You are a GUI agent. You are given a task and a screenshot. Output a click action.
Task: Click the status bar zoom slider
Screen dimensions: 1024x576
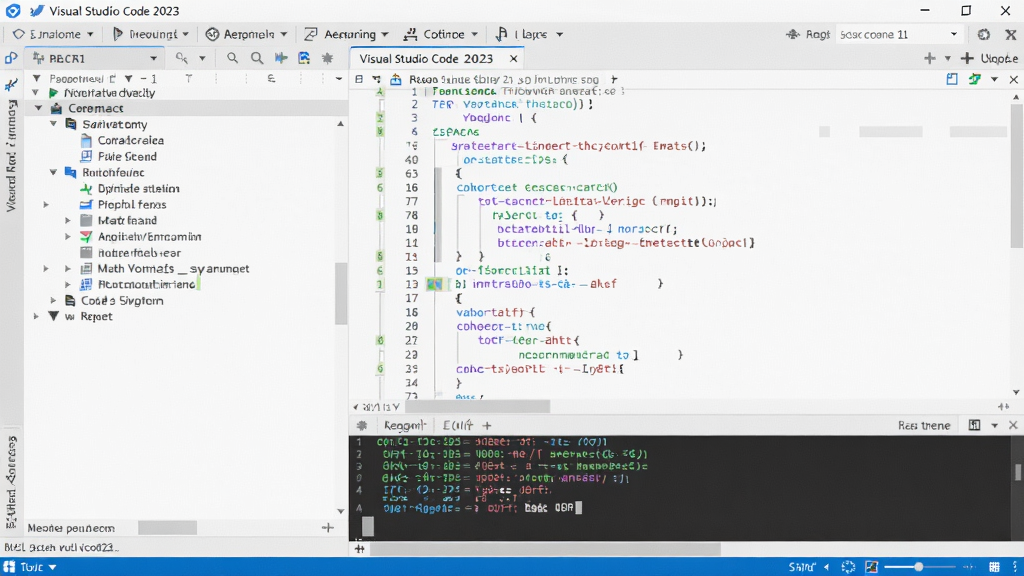[921, 567]
